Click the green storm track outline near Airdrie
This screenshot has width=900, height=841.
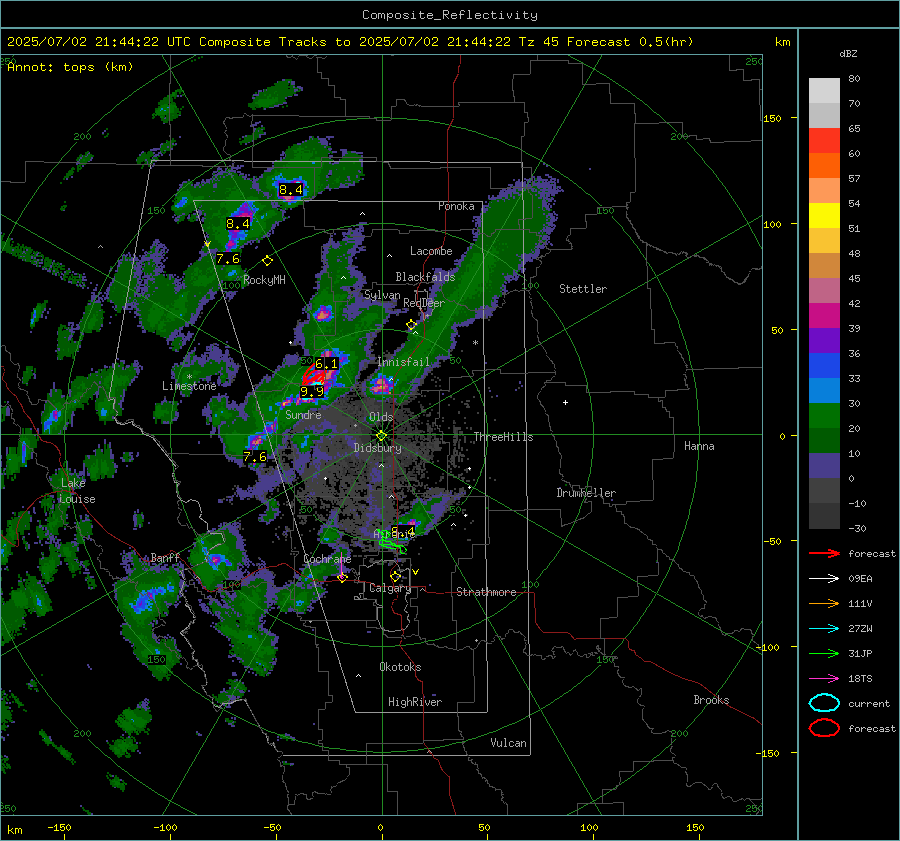pos(393,543)
